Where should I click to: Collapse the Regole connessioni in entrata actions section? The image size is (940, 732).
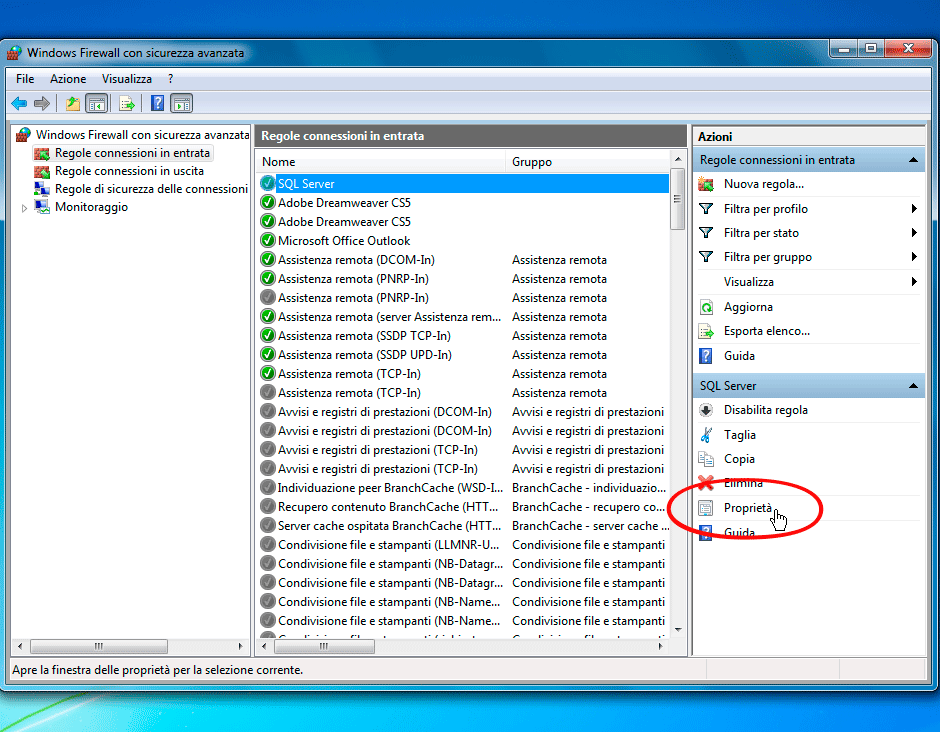coord(913,160)
